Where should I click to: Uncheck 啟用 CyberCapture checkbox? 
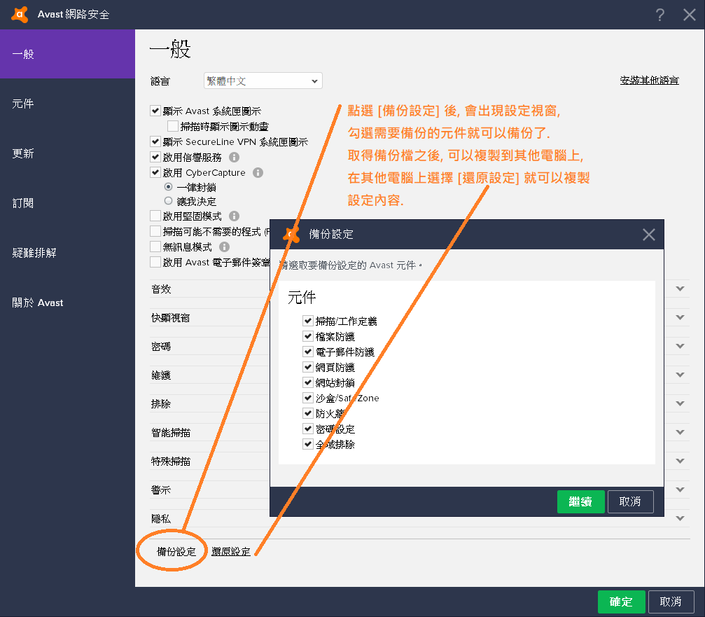[155, 172]
